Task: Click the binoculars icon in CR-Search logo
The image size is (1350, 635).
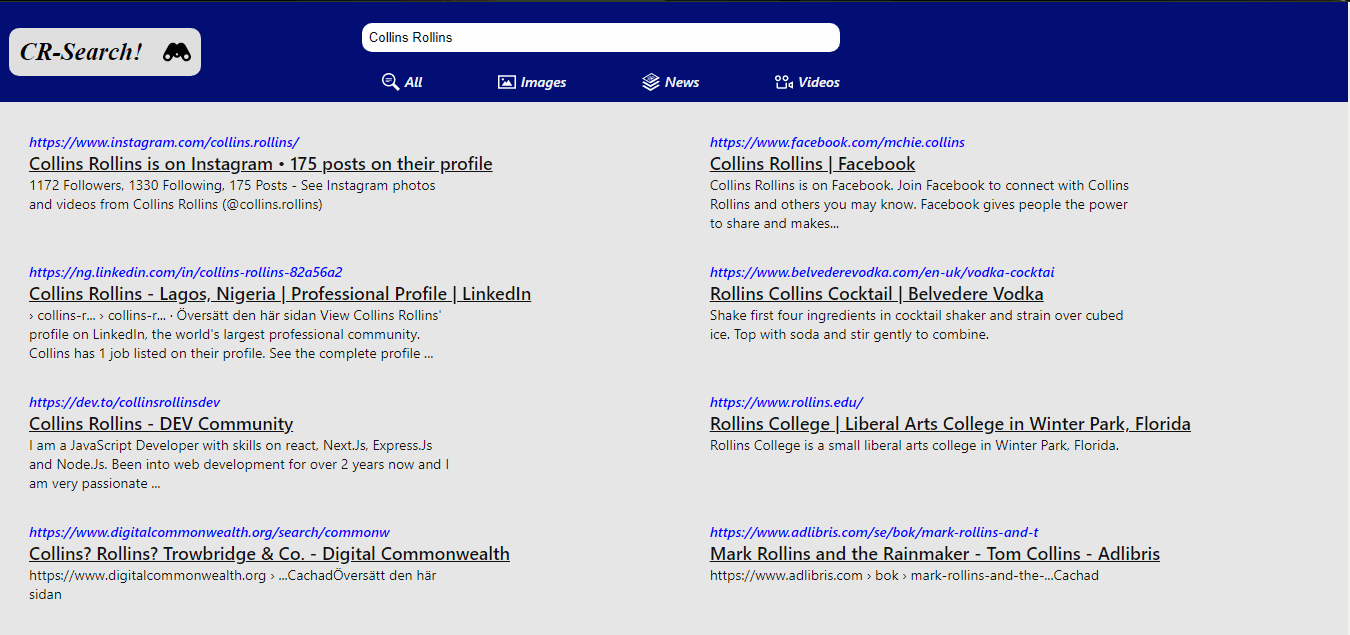Action: pyautogui.click(x=177, y=52)
